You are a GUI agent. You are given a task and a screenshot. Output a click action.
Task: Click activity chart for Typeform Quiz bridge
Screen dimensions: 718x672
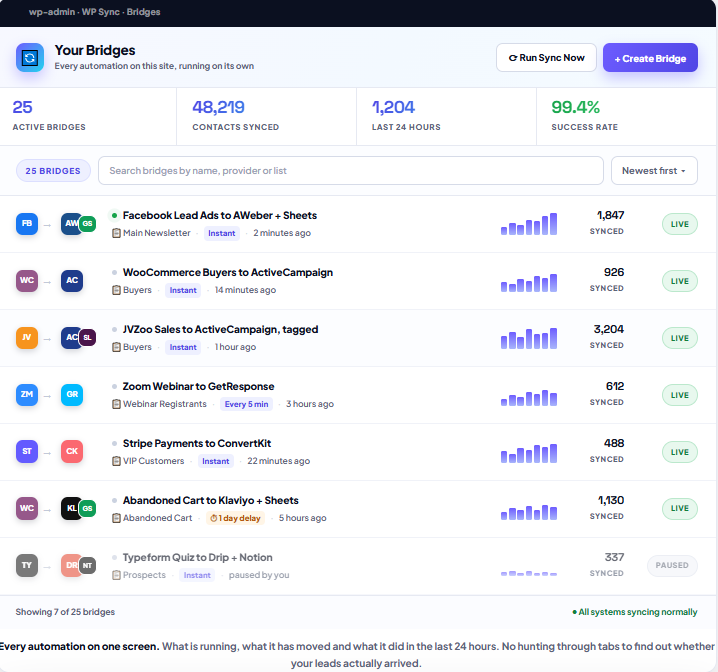(x=529, y=572)
